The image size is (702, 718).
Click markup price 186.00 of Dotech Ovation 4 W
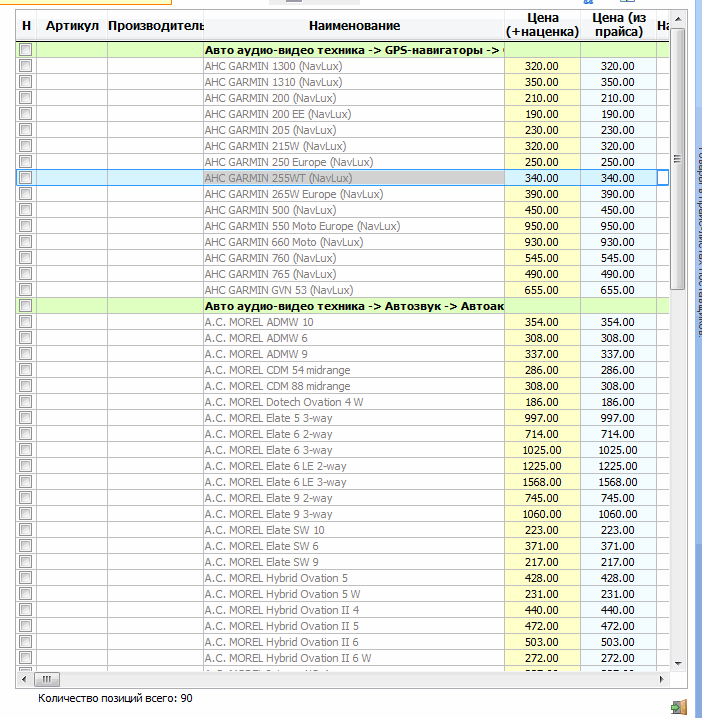pyautogui.click(x=542, y=402)
